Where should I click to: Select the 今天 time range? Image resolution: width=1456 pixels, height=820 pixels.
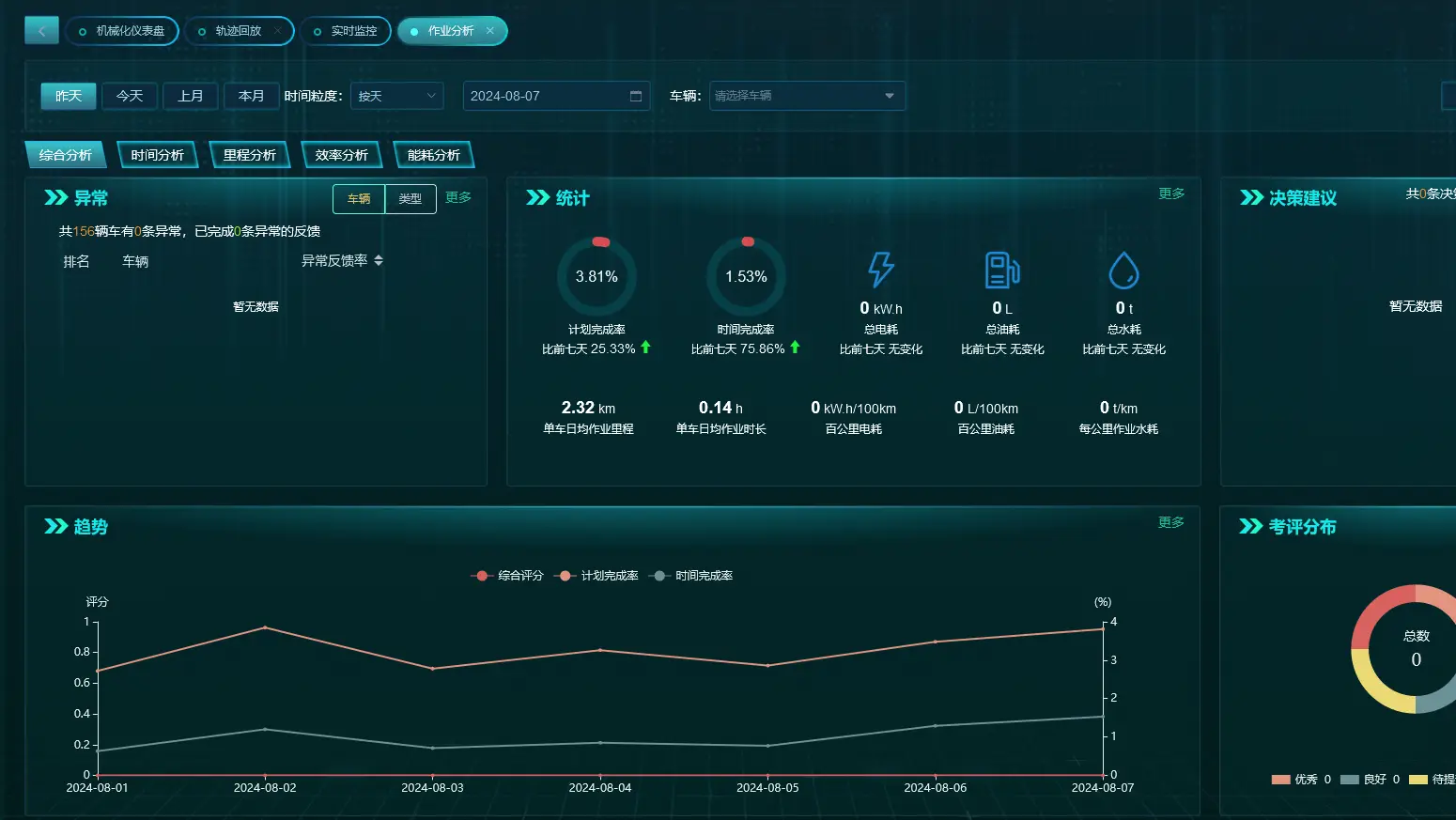(x=130, y=96)
